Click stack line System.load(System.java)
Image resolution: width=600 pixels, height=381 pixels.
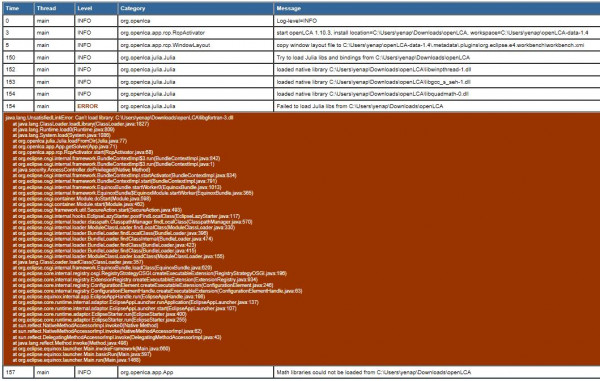[x=62, y=135]
